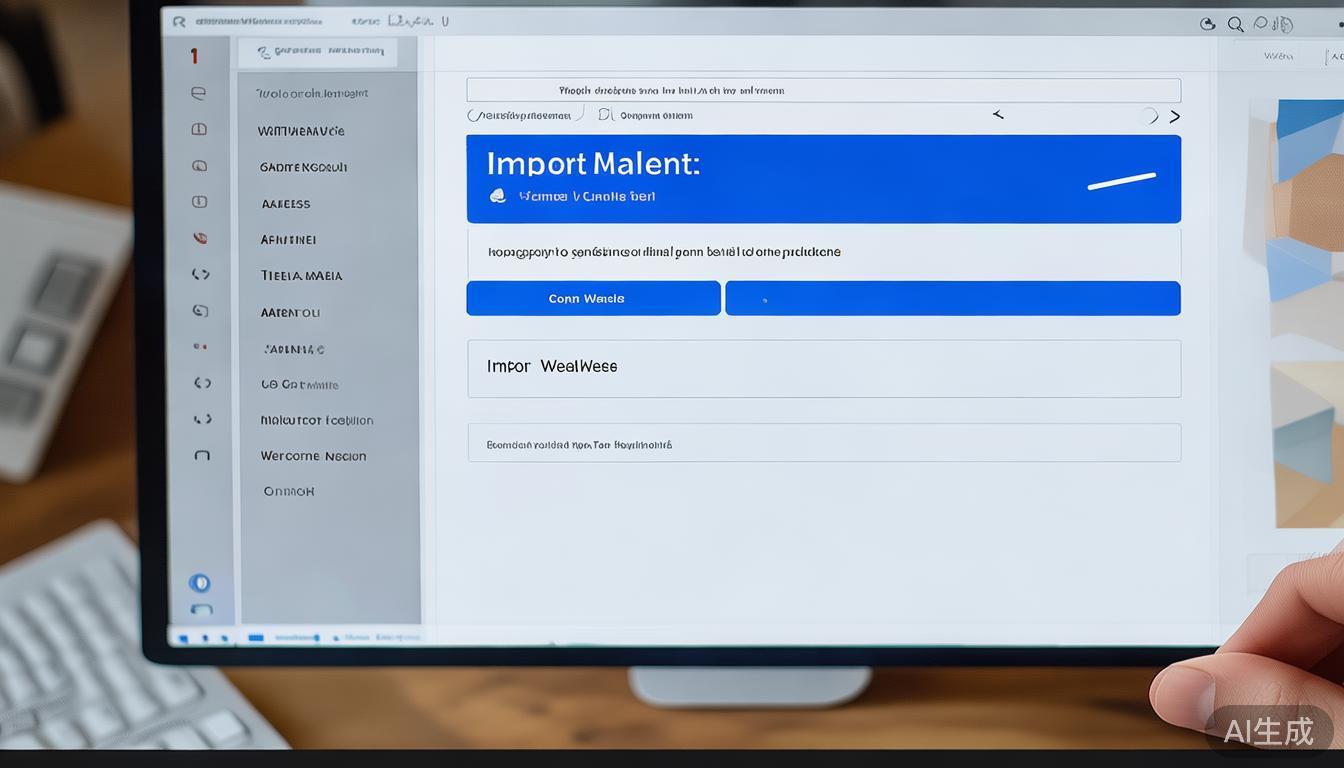Open 'Wercome Necion' sidebar item
The image size is (1344, 768).
[313, 456]
